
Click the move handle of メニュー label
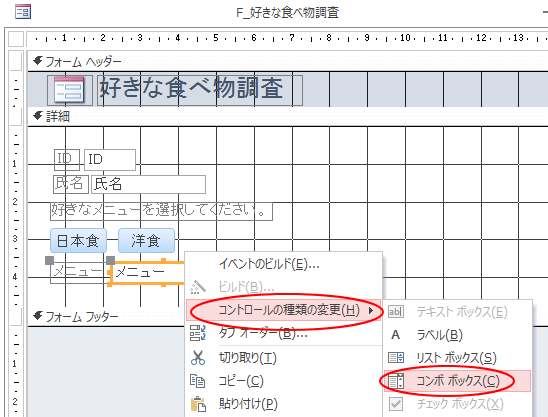[x=50, y=260]
